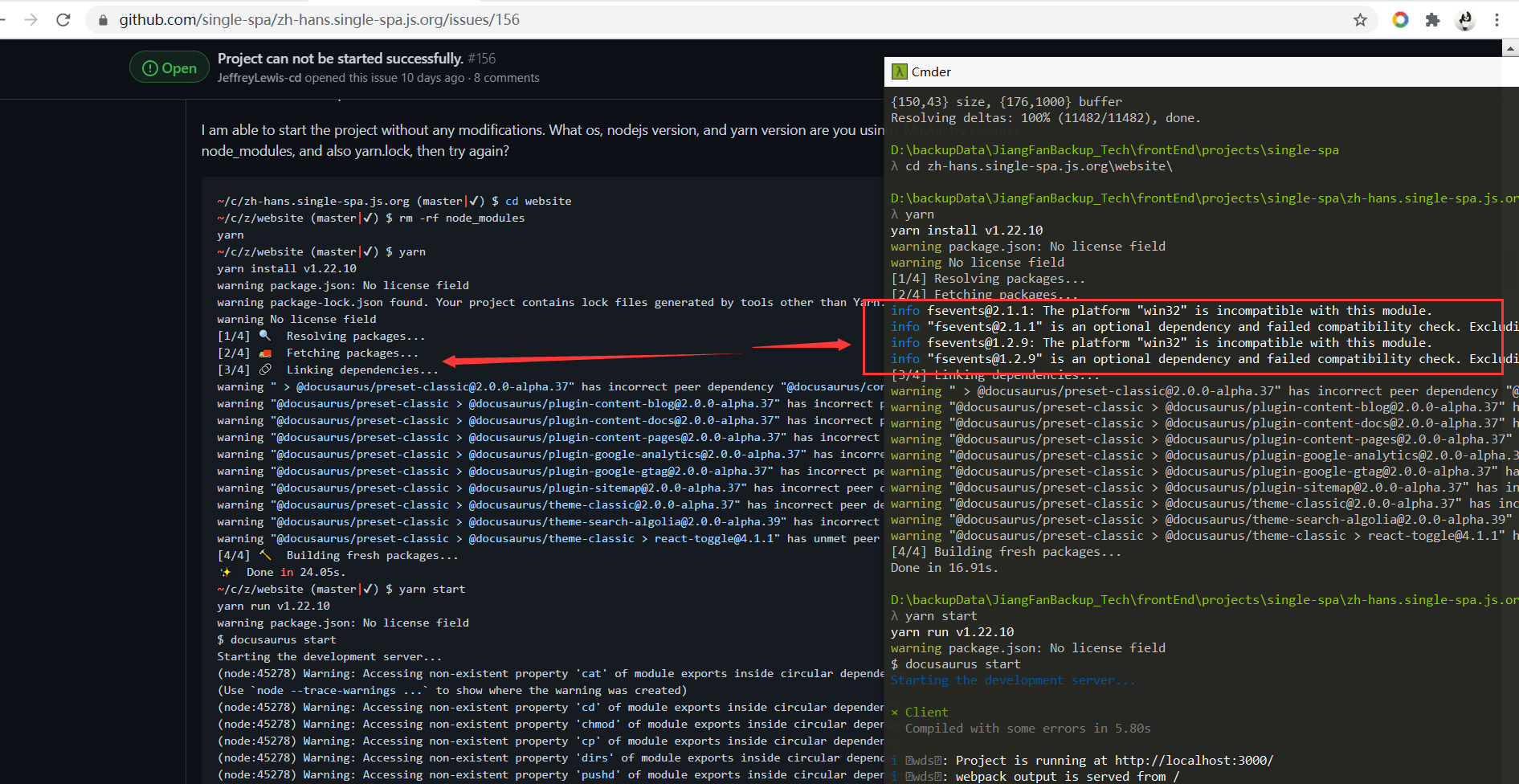1519x784 pixels.
Task: Click 'Compiled with some errors in 5.80s' line
Action: [x=1028, y=728]
